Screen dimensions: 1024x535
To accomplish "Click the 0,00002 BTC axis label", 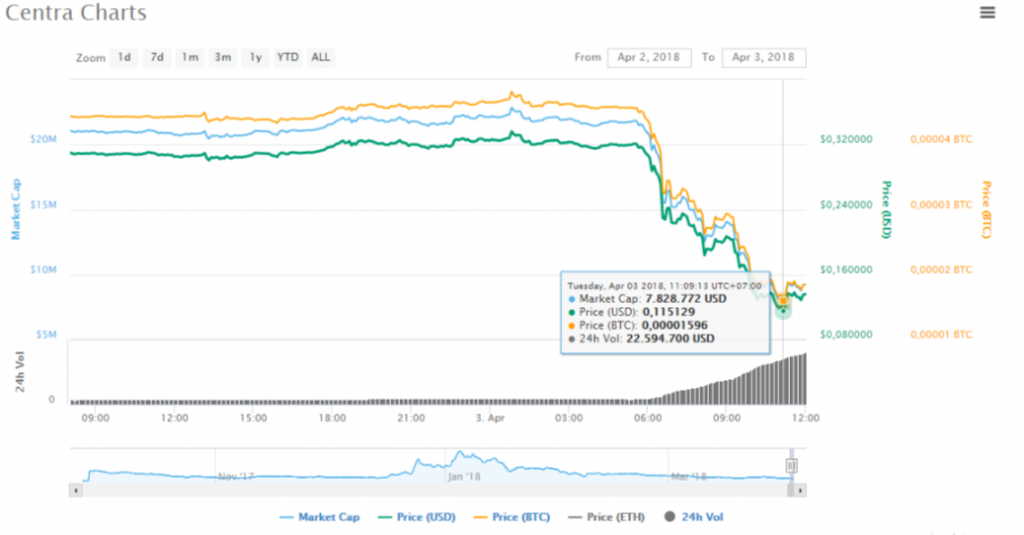I will click(941, 269).
